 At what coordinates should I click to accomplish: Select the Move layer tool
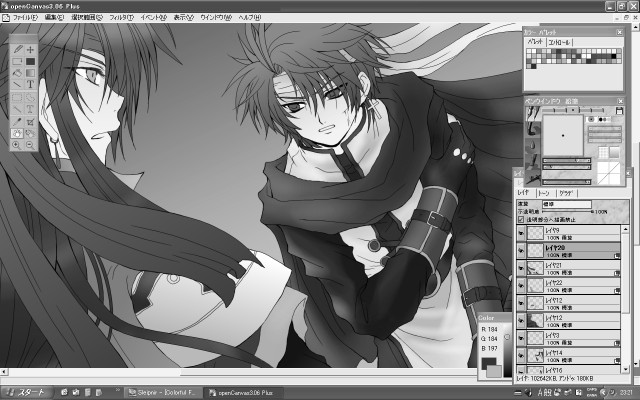(x=30, y=50)
